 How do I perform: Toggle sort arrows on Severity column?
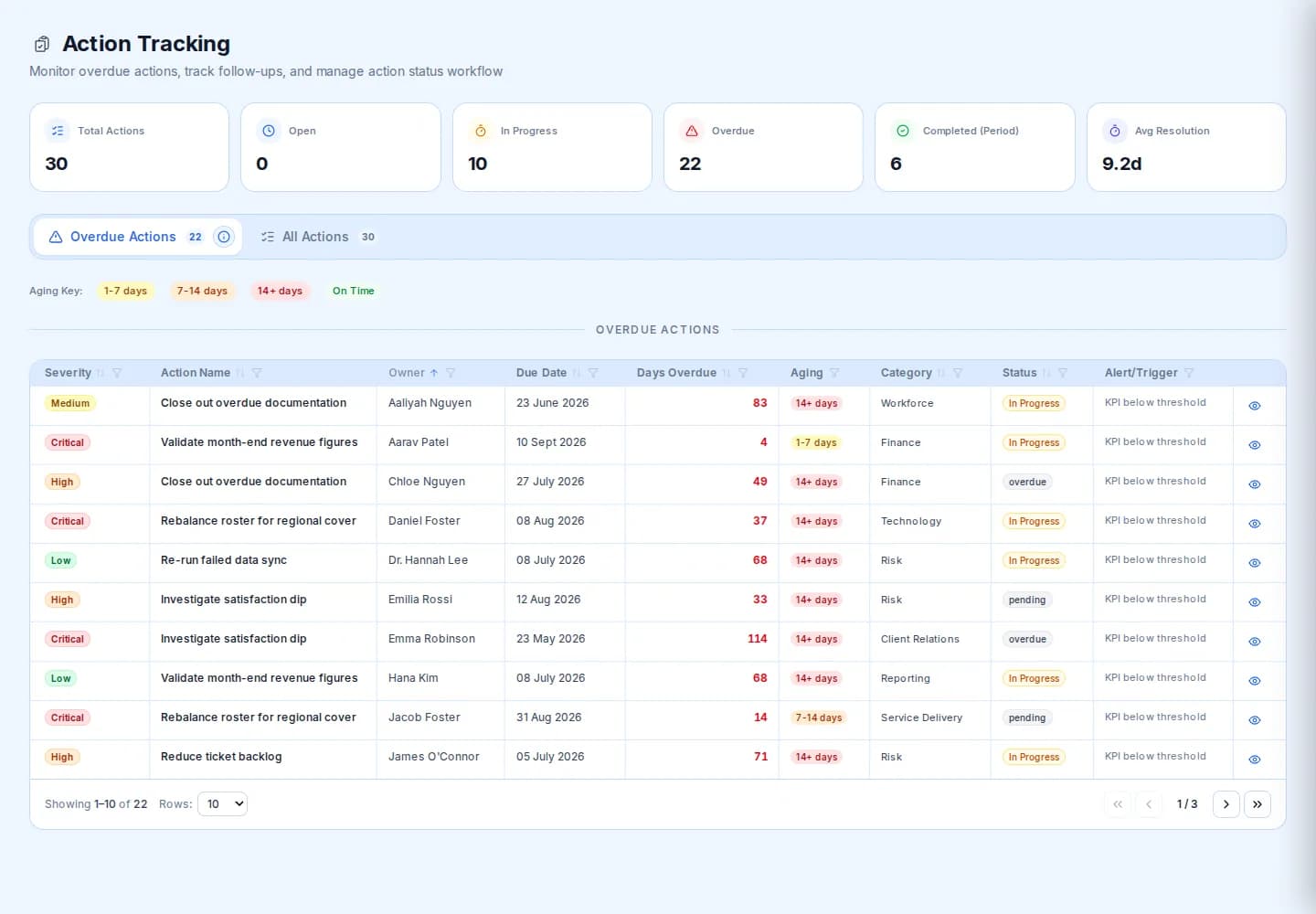[101, 373]
